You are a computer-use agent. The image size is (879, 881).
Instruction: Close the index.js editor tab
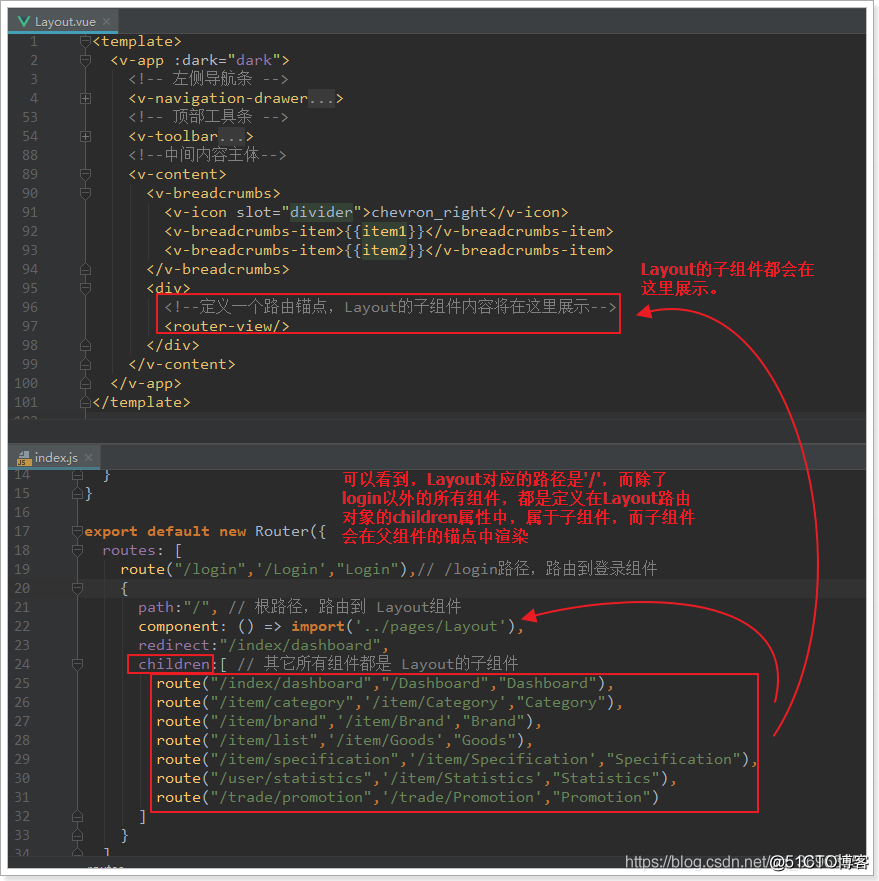pyautogui.click(x=90, y=458)
